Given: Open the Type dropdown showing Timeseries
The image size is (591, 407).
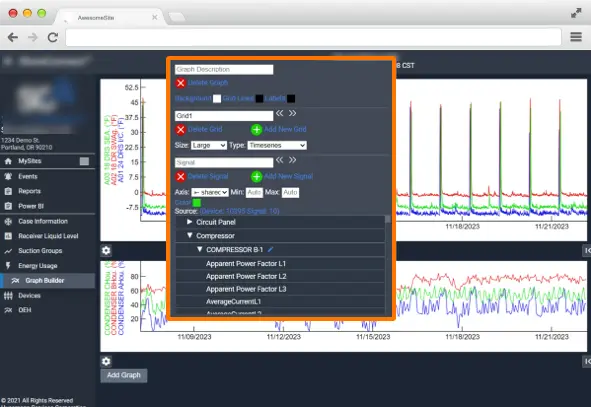Looking at the screenshot, I should tap(277, 145).
